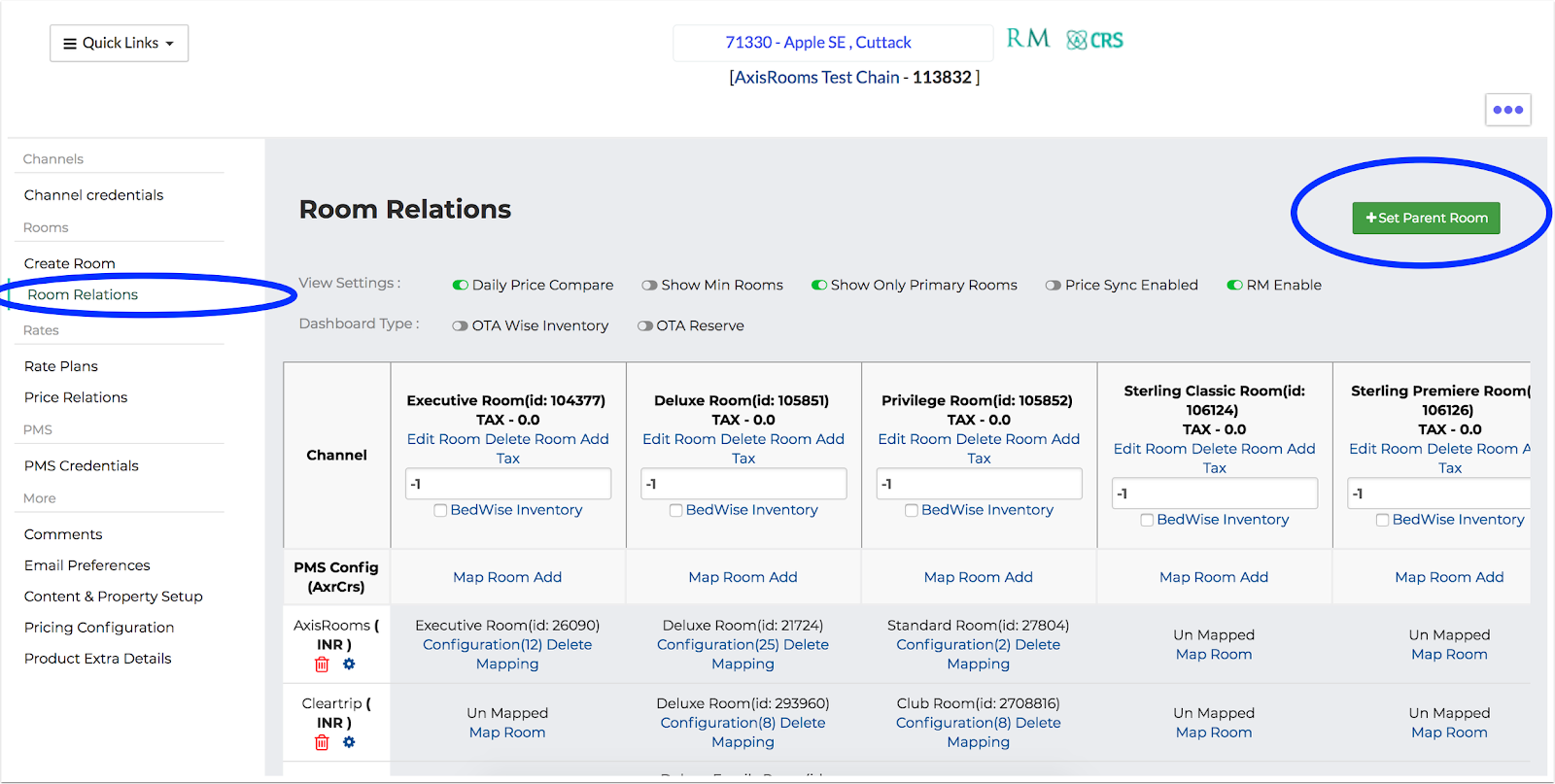Expand the Quick Links dropdown
This screenshot has width=1555, height=784.
119,43
